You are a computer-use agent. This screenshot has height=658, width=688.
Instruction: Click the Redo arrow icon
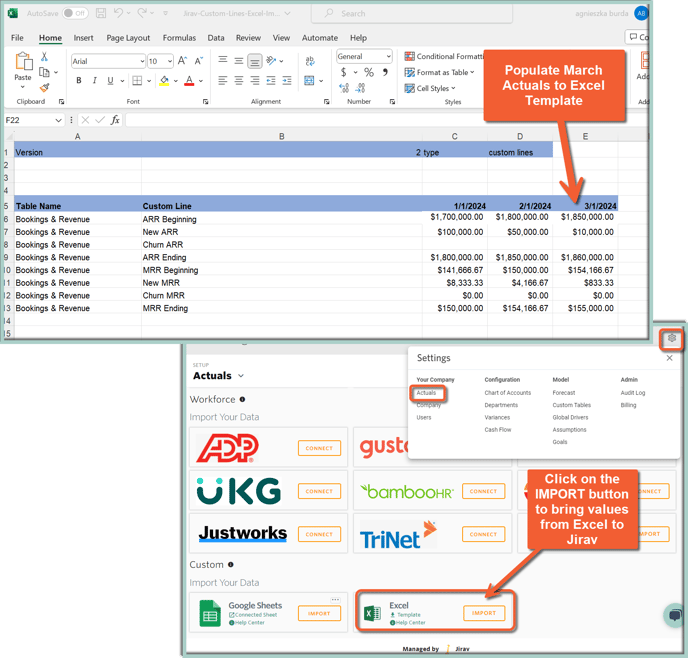142,13
